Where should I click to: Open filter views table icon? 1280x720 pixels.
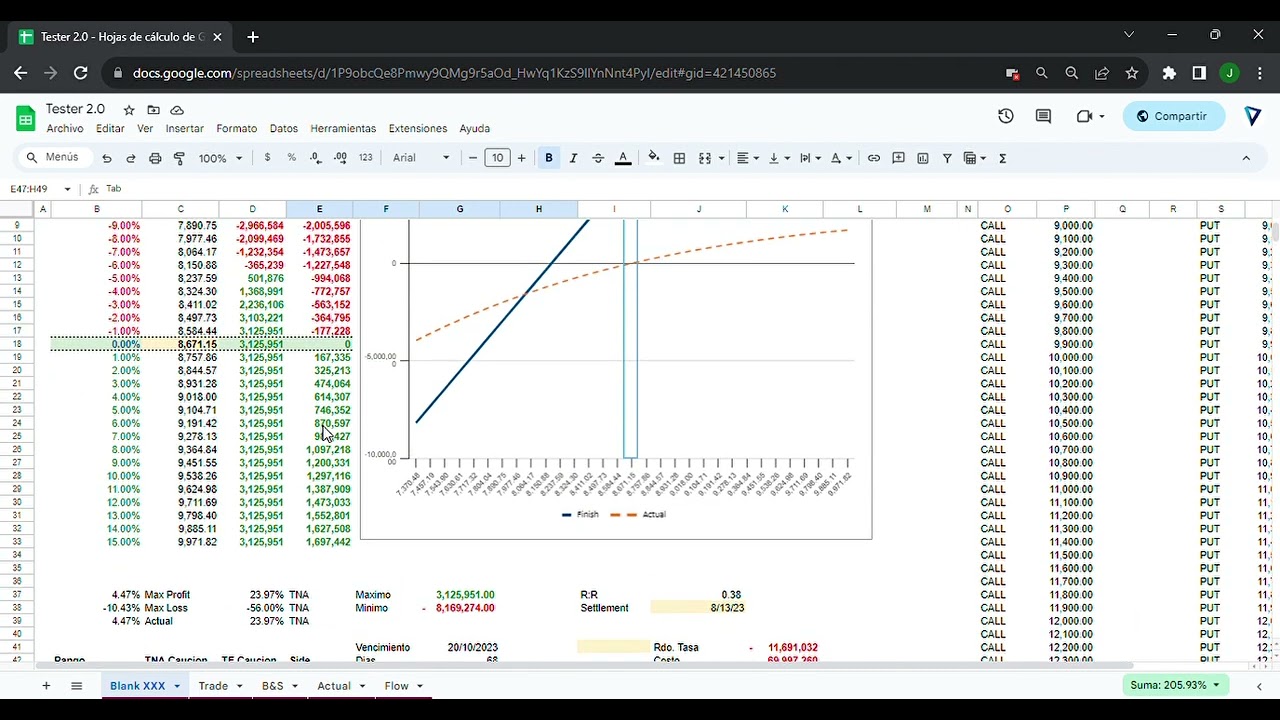pos(974,158)
